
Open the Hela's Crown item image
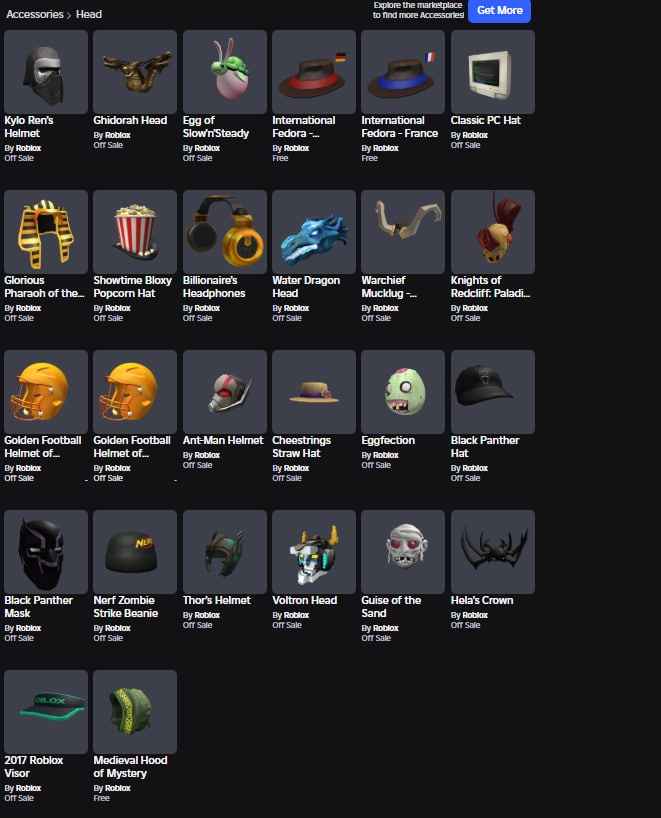(492, 552)
